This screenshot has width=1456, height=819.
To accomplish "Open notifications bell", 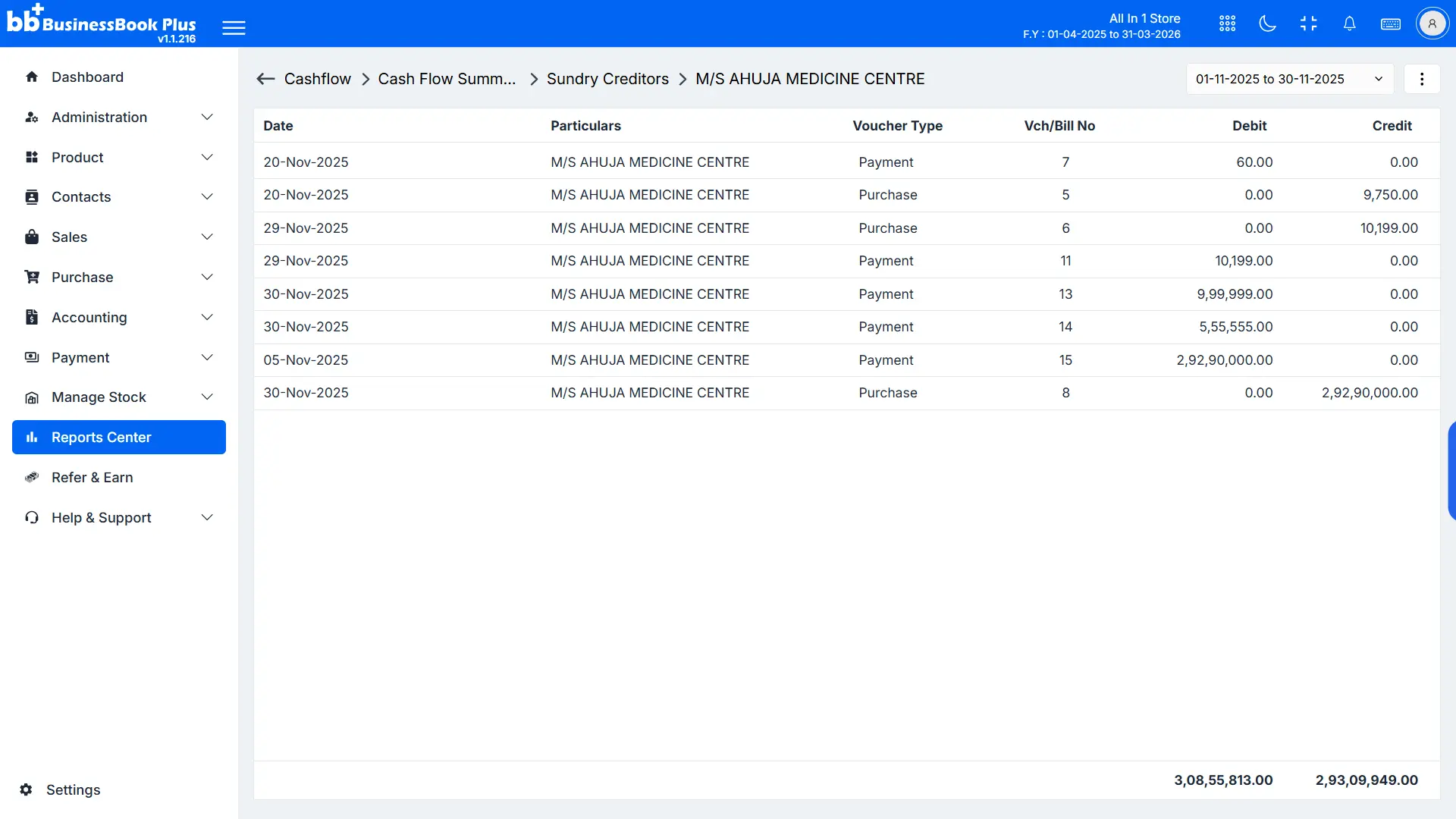I will point(1350,24).
